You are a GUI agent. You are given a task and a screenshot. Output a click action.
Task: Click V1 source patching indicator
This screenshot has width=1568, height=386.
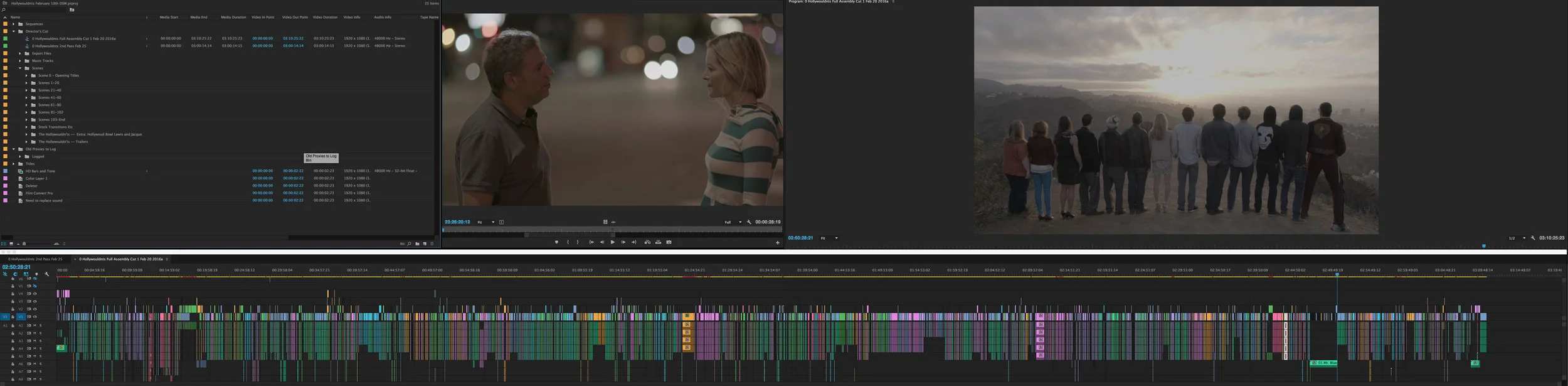[5, 317]
